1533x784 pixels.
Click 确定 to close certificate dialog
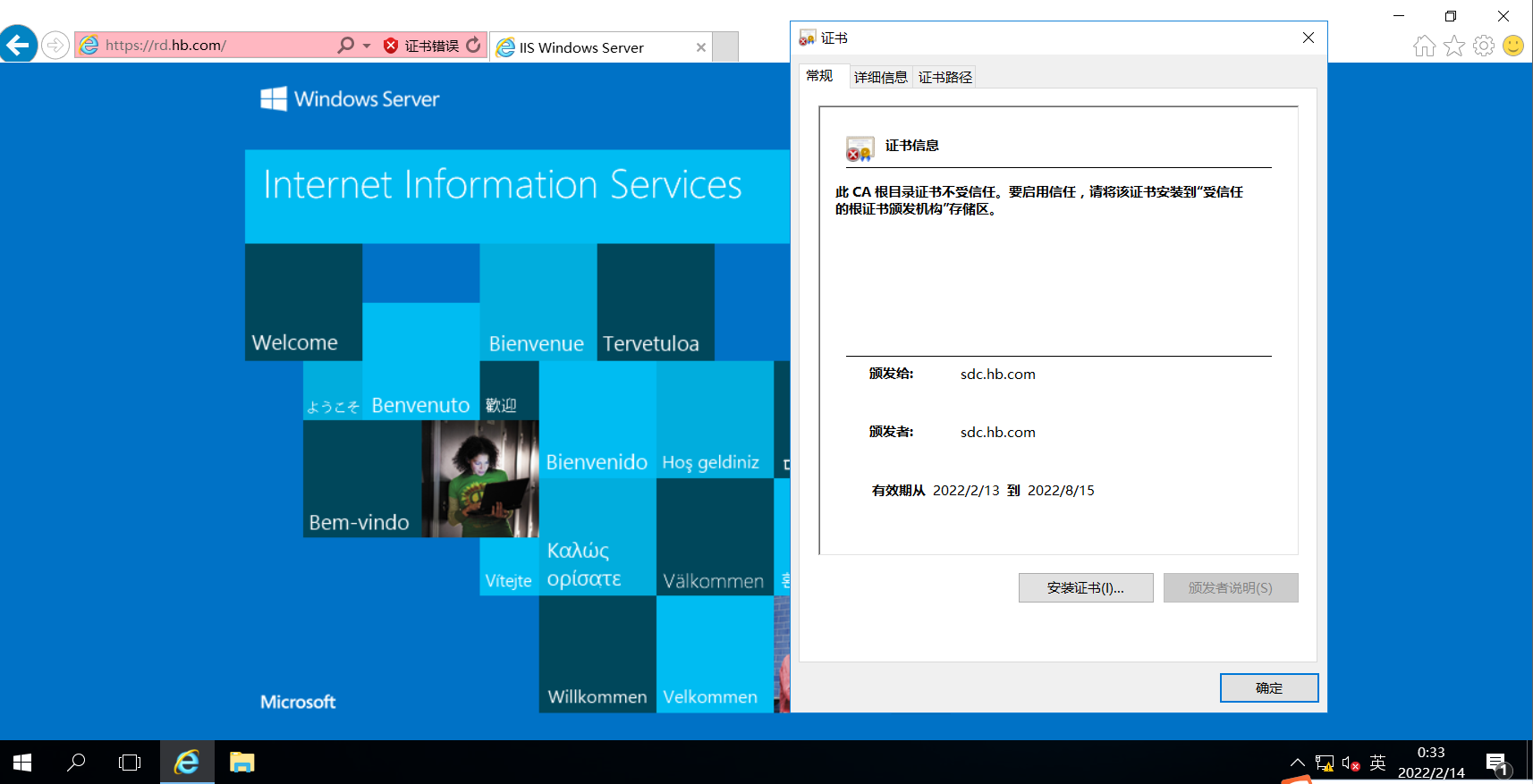1268,687
